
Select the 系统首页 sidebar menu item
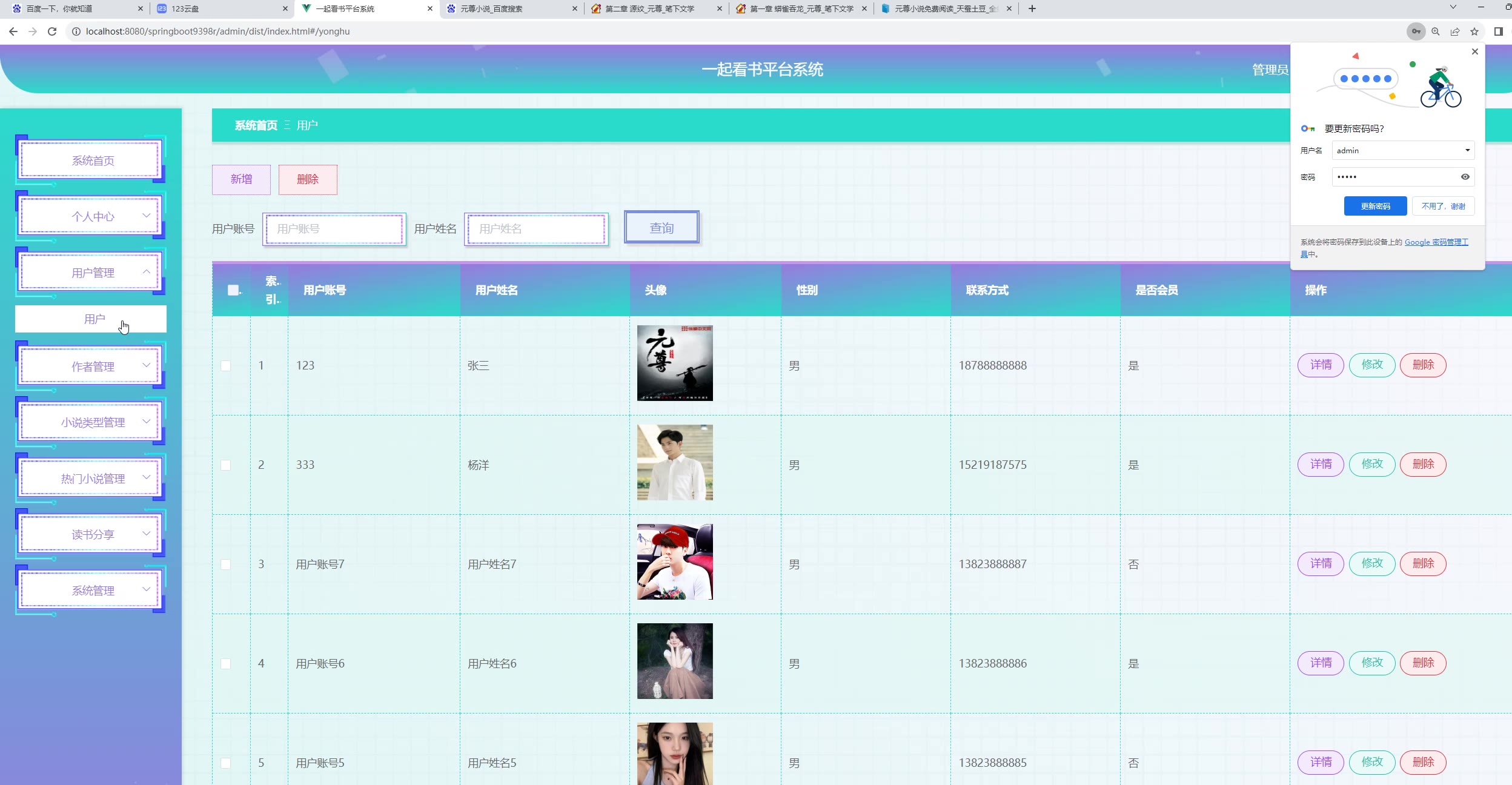92,161
